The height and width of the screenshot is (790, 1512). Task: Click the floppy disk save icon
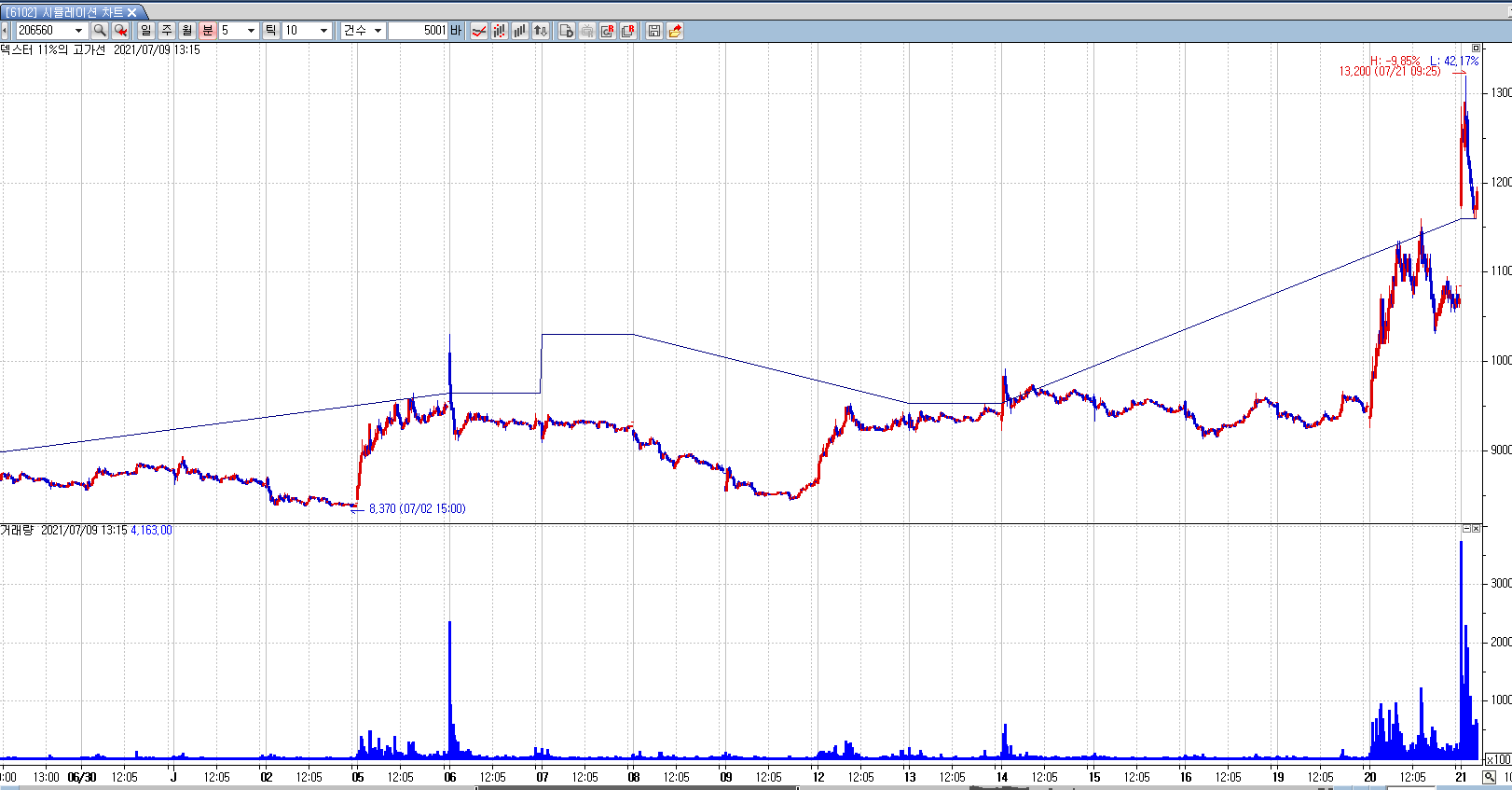[654, 31]
